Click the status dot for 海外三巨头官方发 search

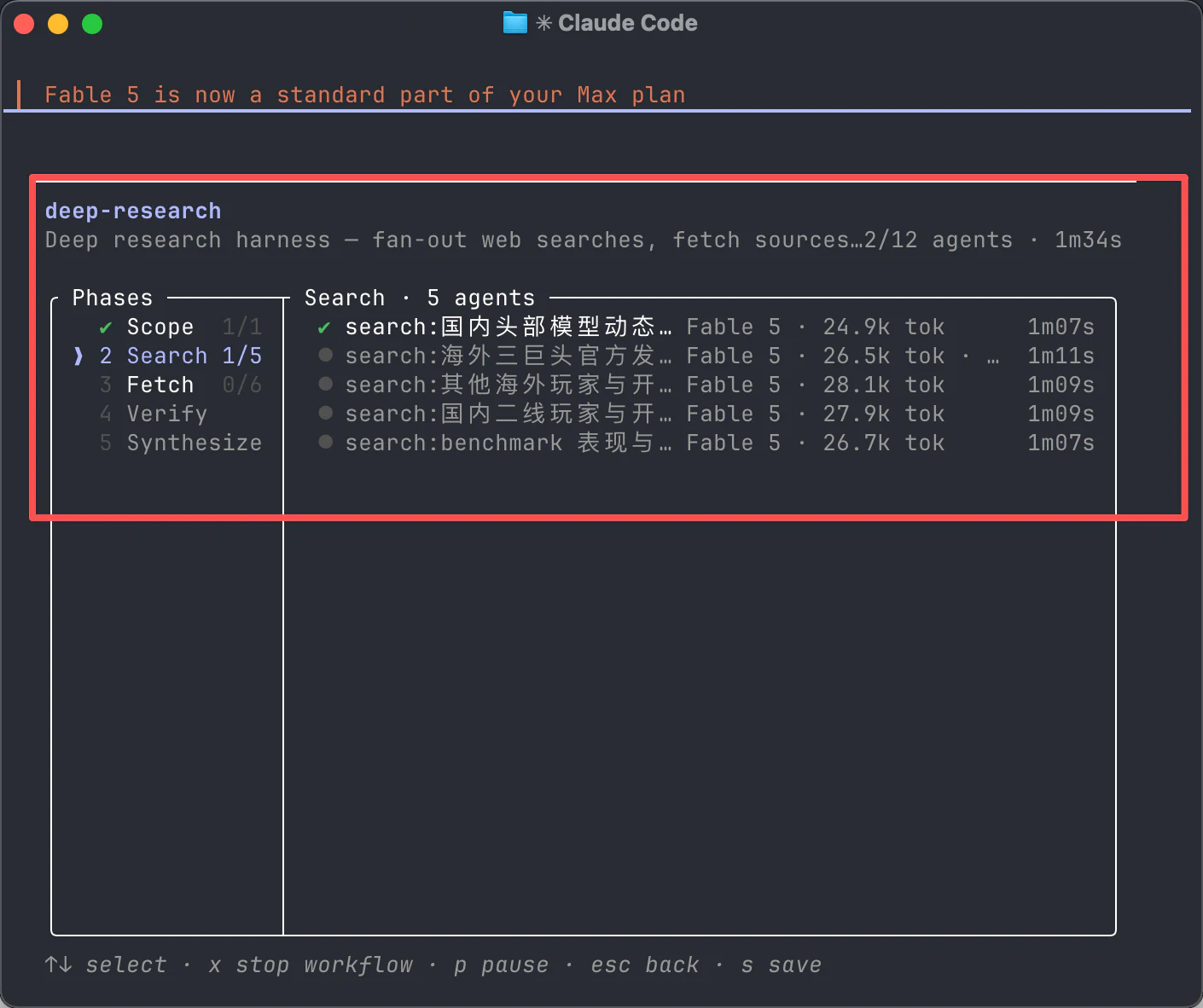coord(325,356)
